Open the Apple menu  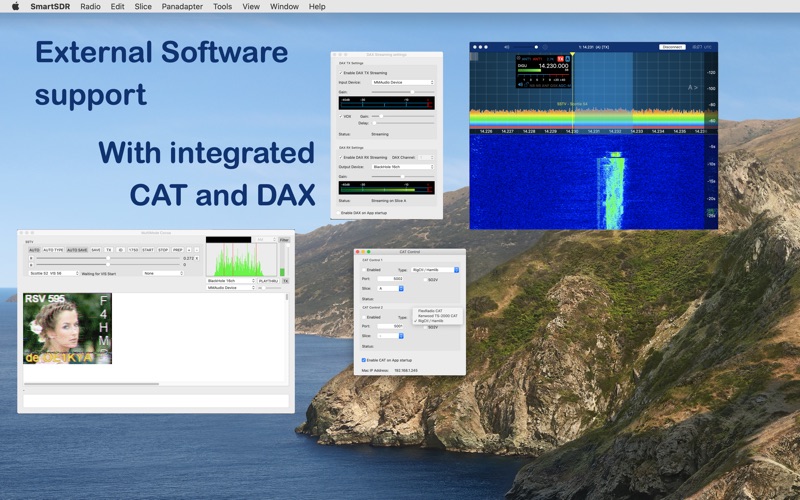(x=15, y=6)
